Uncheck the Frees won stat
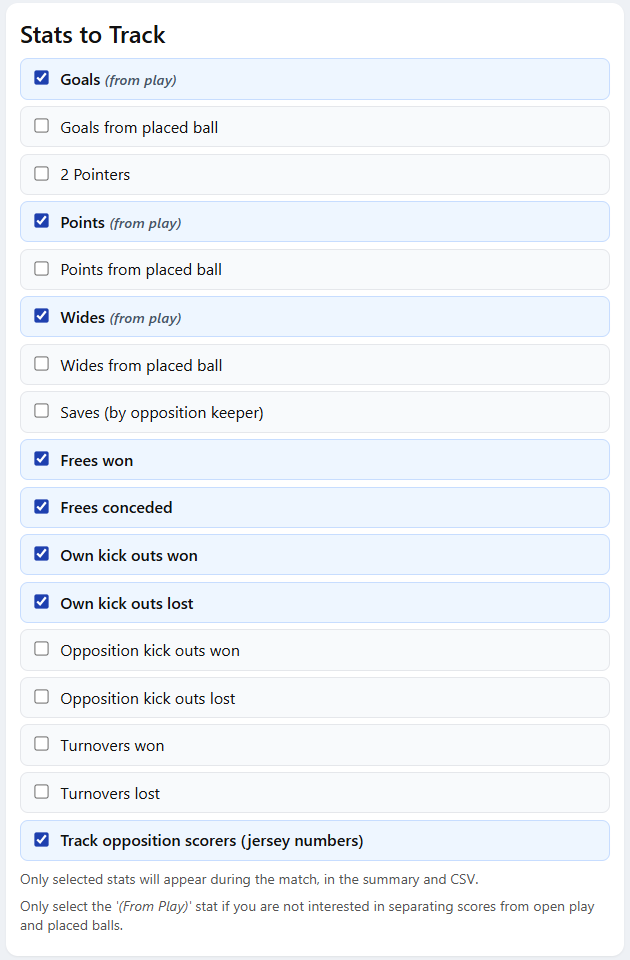The image size is (630, 960). pyautogui.click(x=41, y=459)
